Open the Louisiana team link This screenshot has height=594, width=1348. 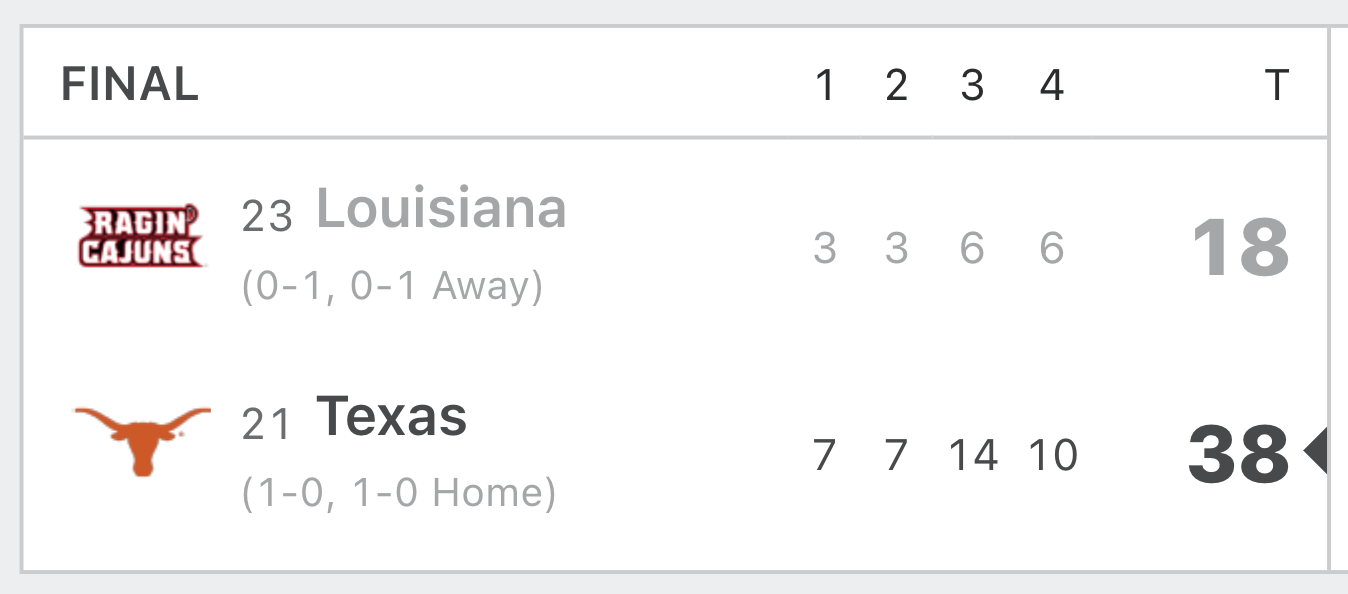[x=441, y=209]
